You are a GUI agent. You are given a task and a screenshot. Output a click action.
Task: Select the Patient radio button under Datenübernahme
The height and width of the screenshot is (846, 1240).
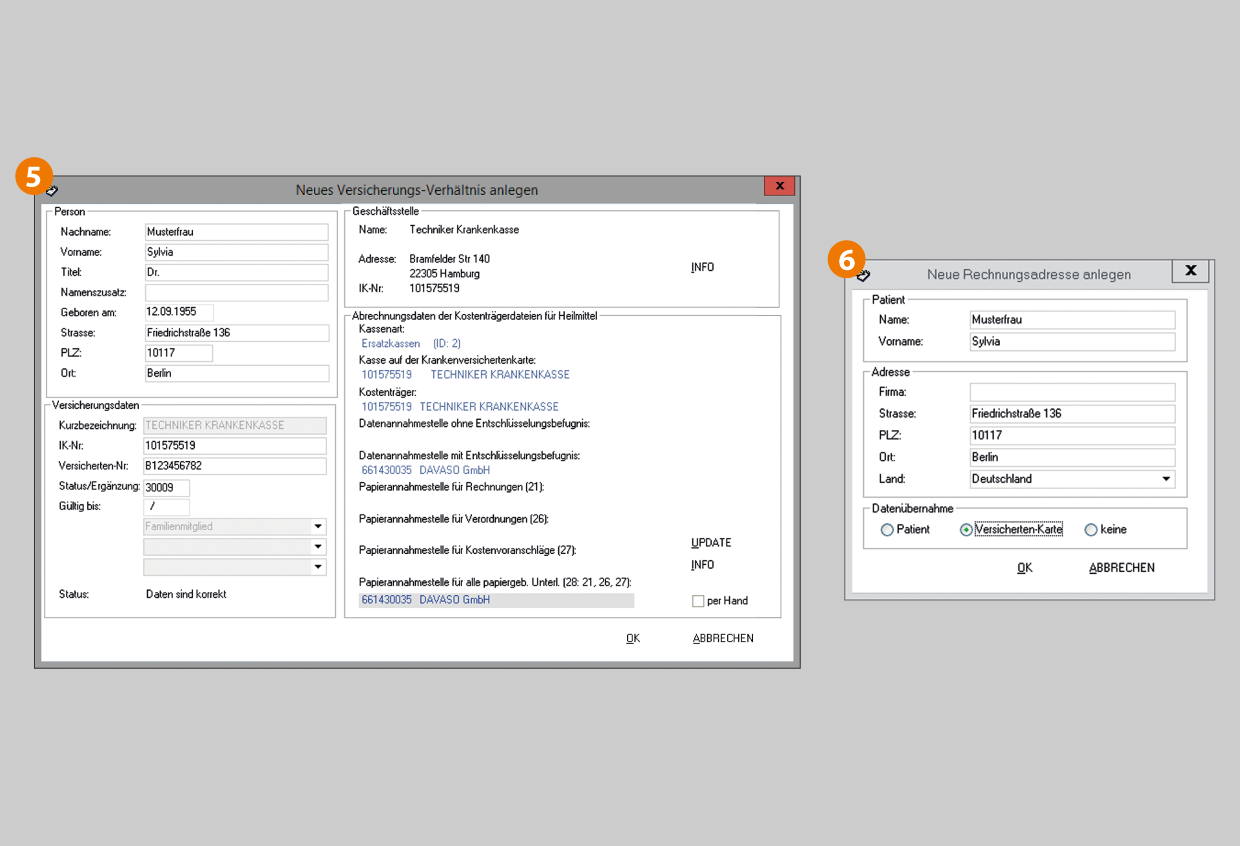[x=887, y=530]
